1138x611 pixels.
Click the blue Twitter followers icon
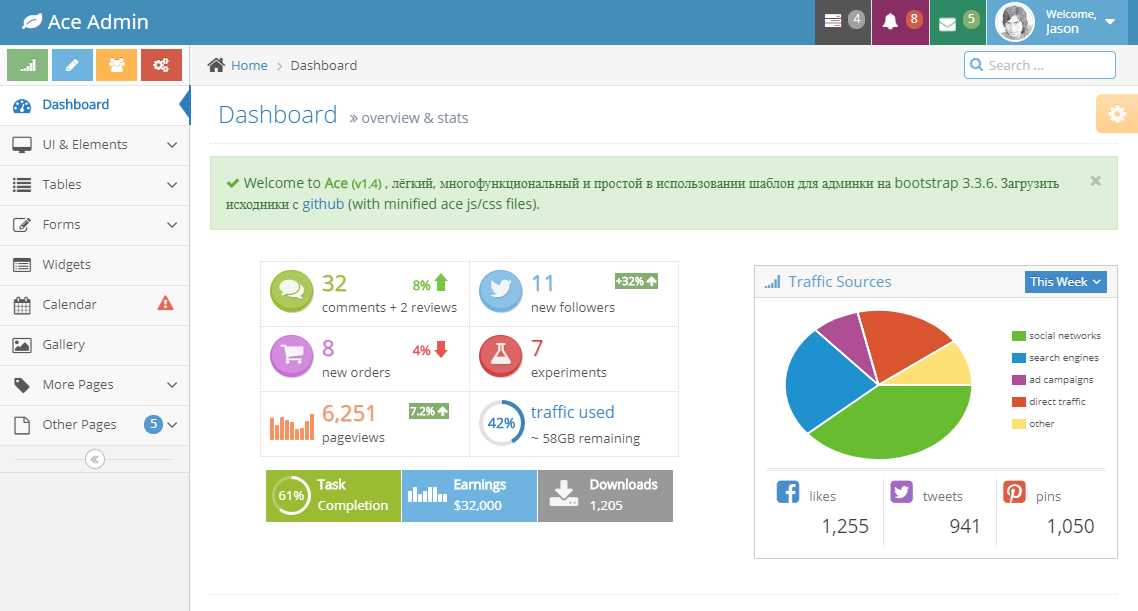click(x=500, y=290)
